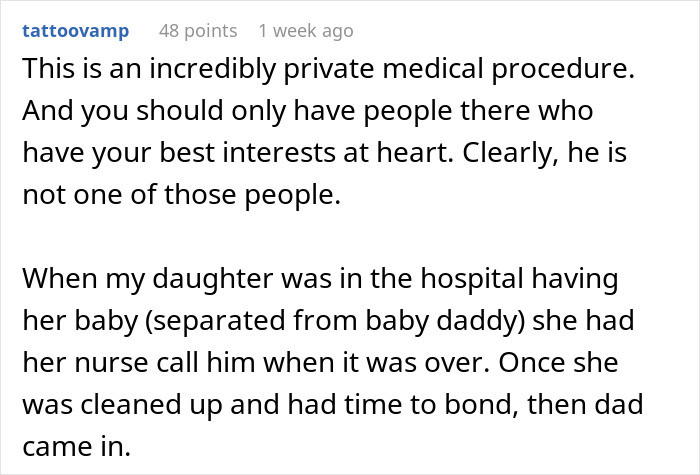Click the word 'Clearly' in the comment

coord(510,153)
